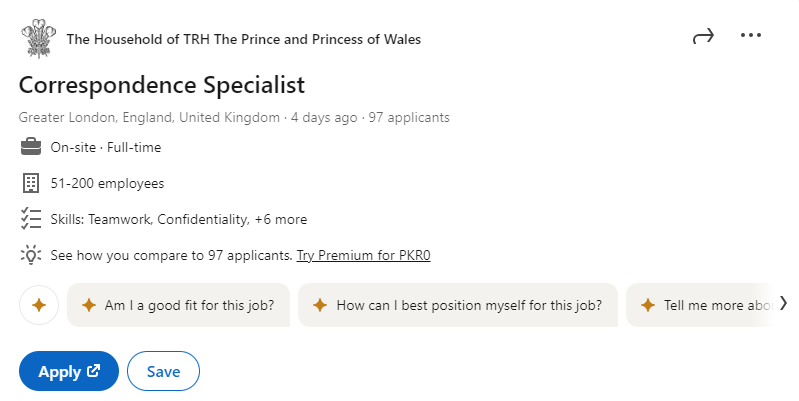The image size is (799, 401).
Task: Click the briefcase icon beside On-site Full-time
Action: click(x=30, y=148)
